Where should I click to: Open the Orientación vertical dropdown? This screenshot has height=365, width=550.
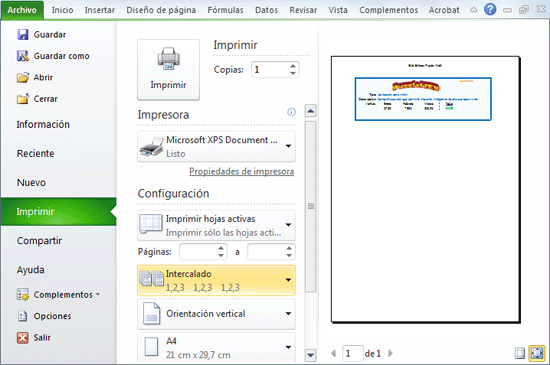click(216, 314)
